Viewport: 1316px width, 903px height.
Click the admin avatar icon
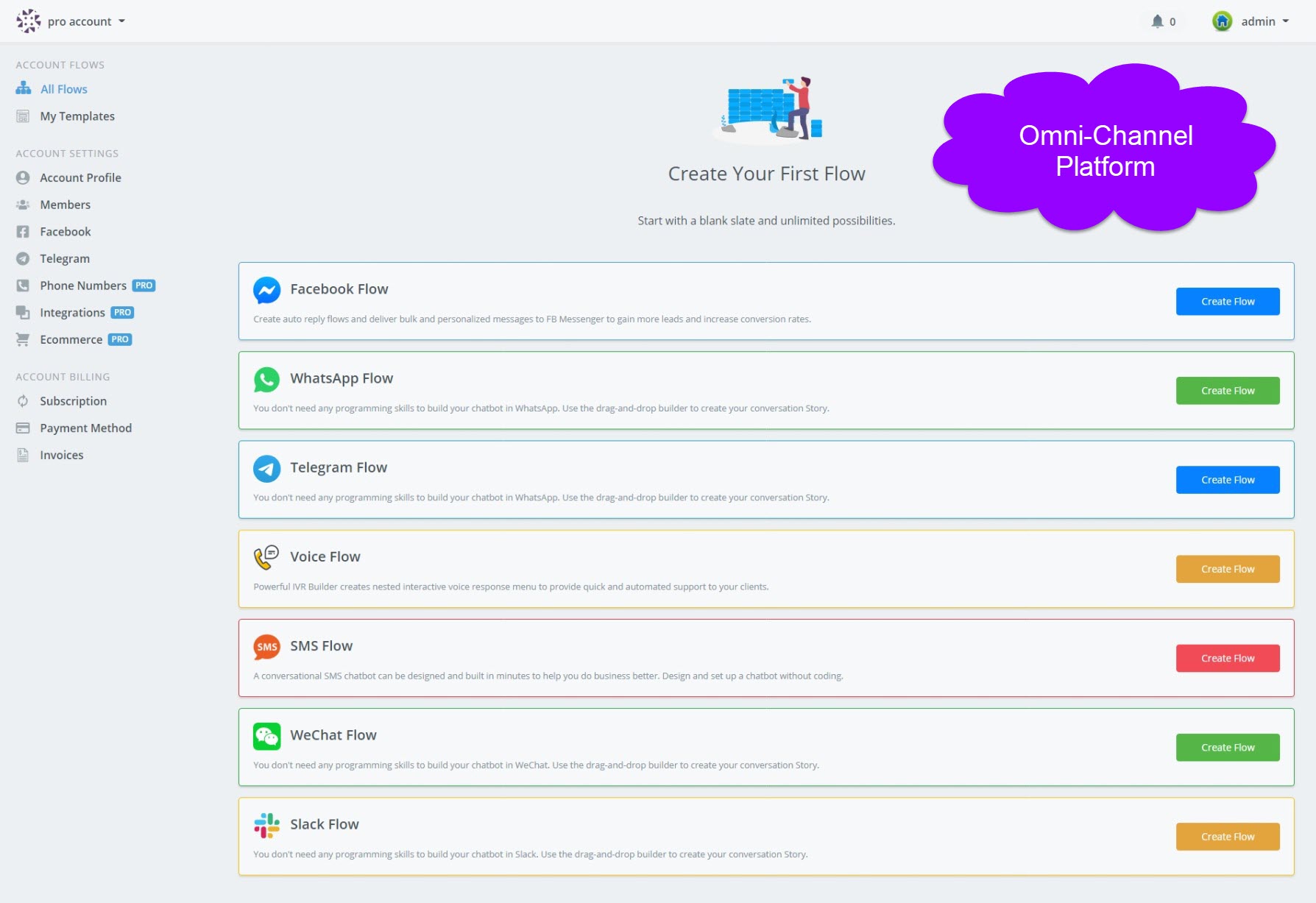1222,21
